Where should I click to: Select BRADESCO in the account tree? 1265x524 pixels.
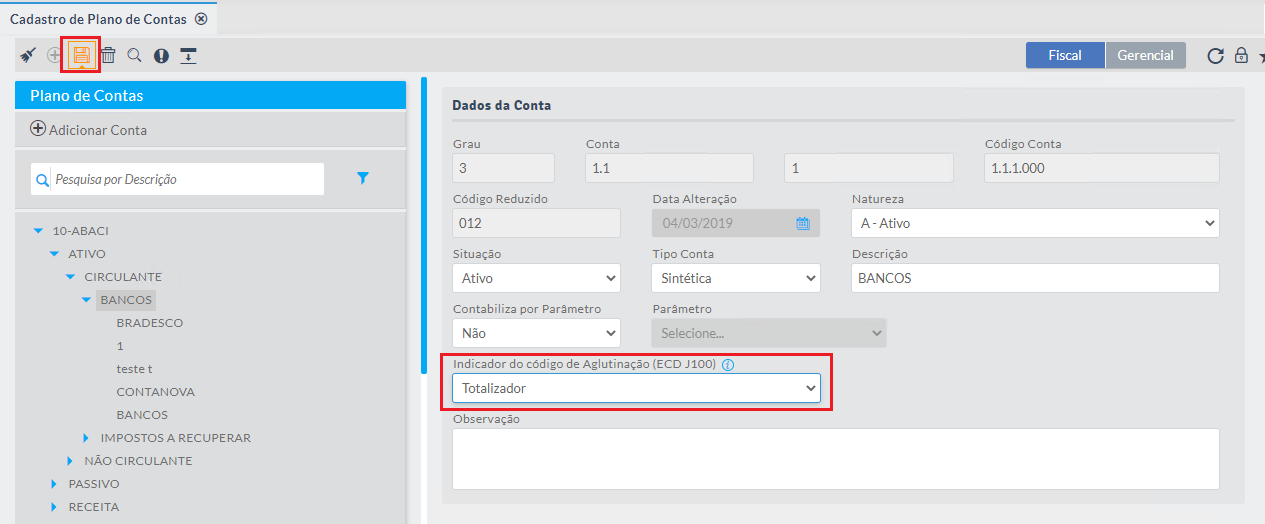150,323
